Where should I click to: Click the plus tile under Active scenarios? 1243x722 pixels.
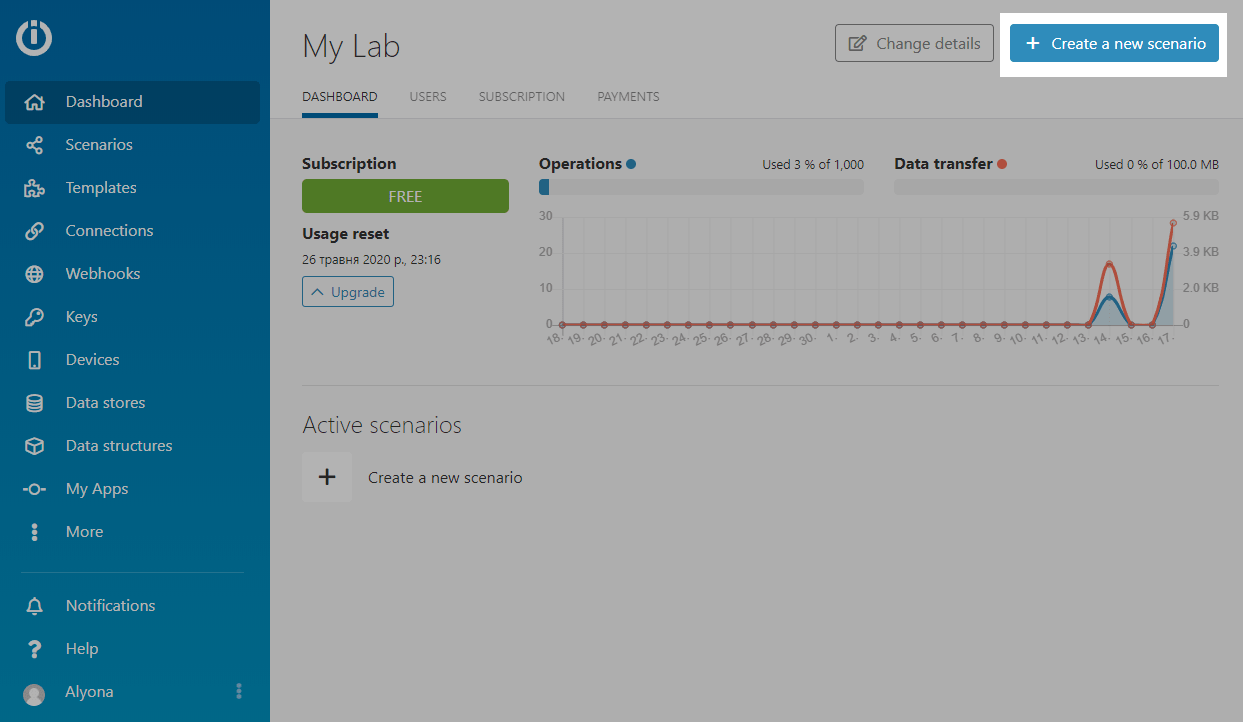coord(327,477)
